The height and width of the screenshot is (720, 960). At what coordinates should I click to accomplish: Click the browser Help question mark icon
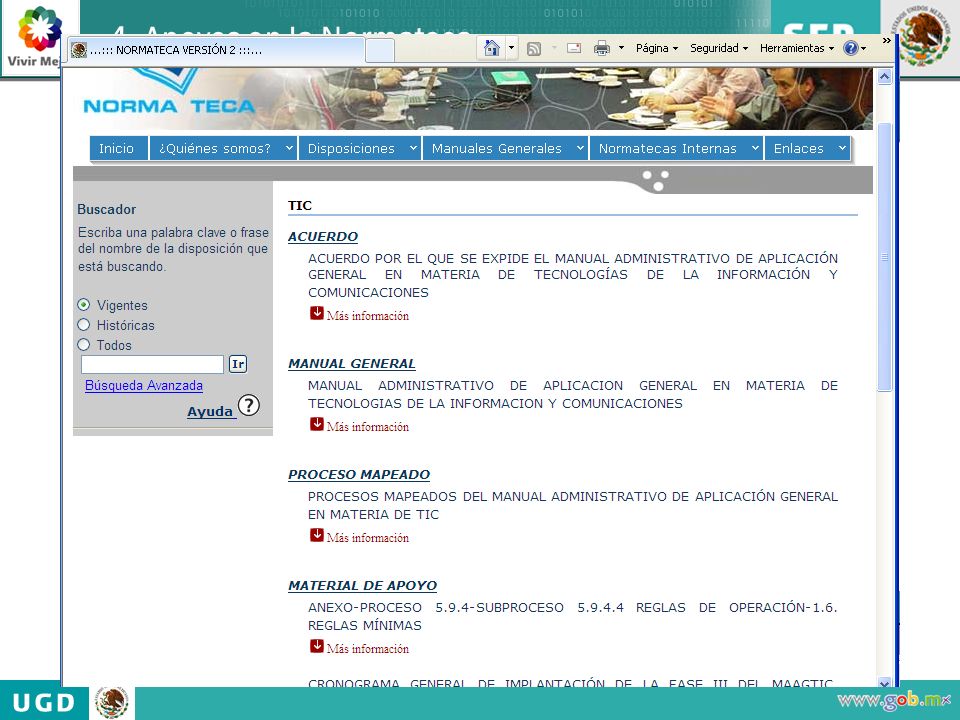coord(850,48)
